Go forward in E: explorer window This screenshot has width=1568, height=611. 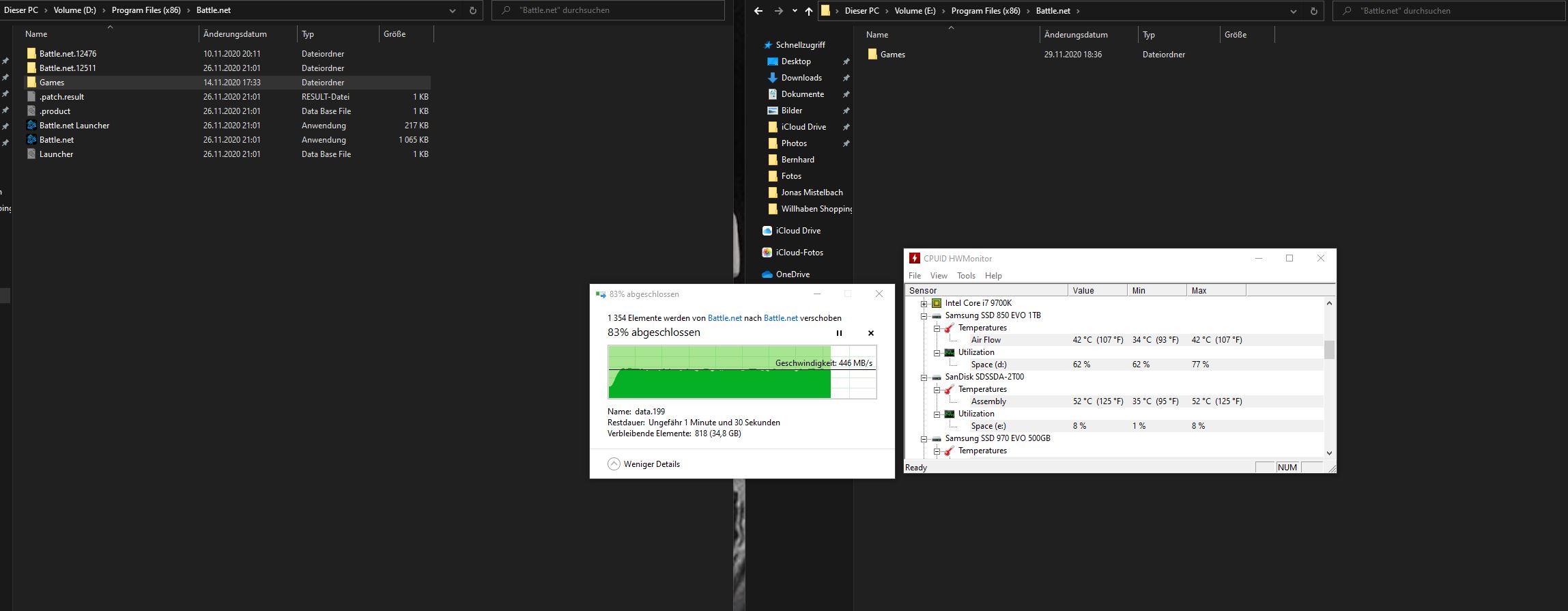pos(779,11)
